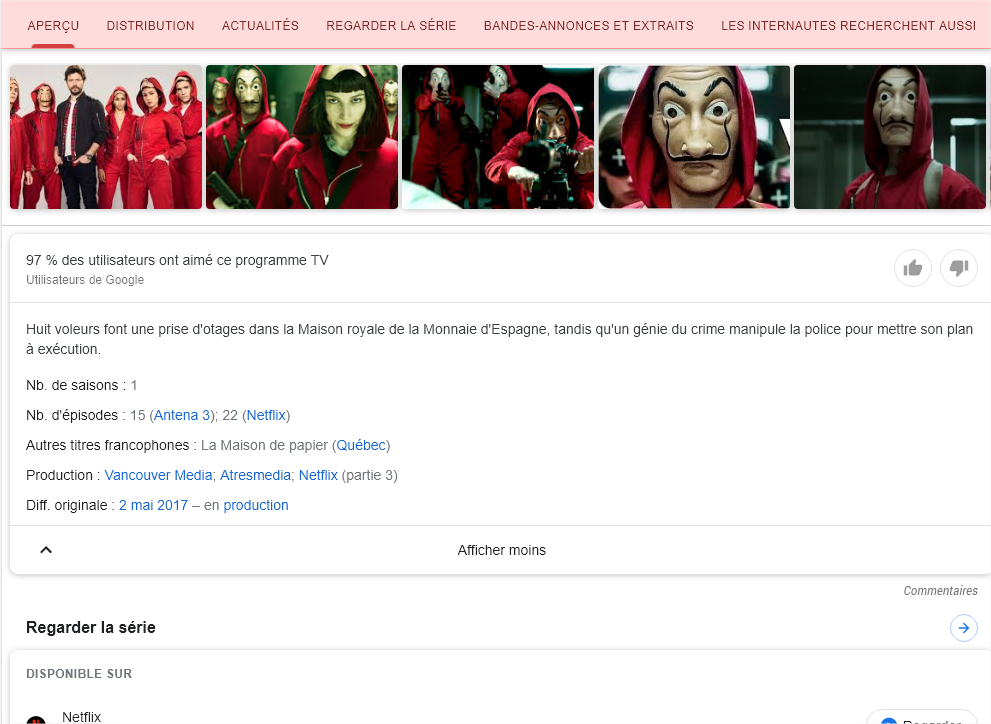Collapse details with the Afficher moins chevron
The image size is (991, 724).
[x=46, y=550]
